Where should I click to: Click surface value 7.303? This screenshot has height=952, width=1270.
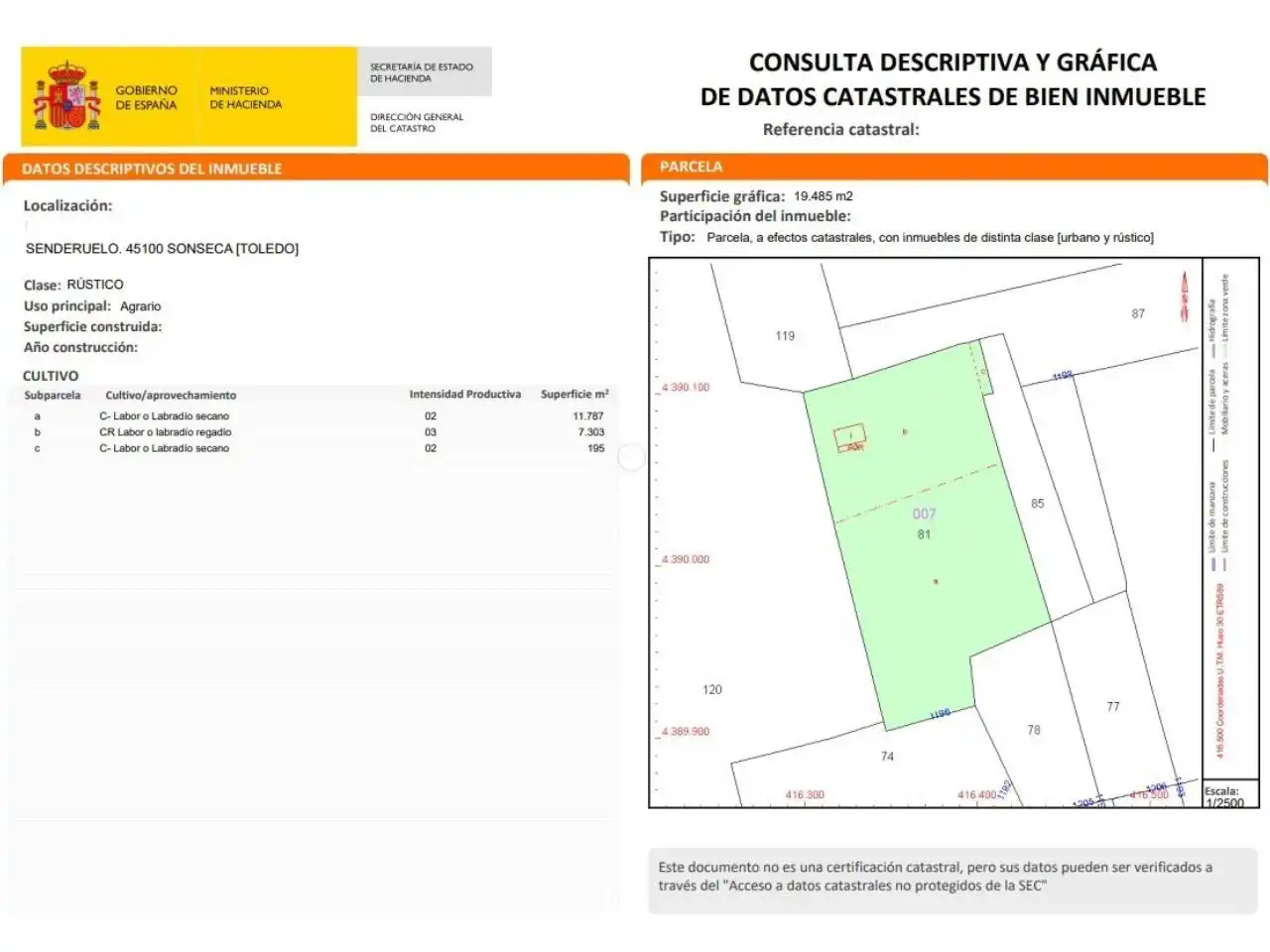click(591, 432)
